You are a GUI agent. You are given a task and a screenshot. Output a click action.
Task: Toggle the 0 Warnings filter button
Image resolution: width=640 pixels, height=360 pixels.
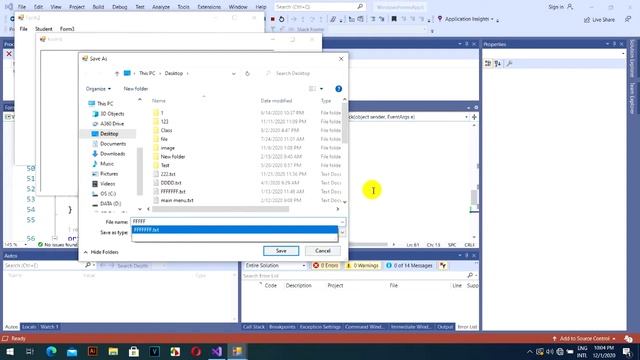click(362, 266)
